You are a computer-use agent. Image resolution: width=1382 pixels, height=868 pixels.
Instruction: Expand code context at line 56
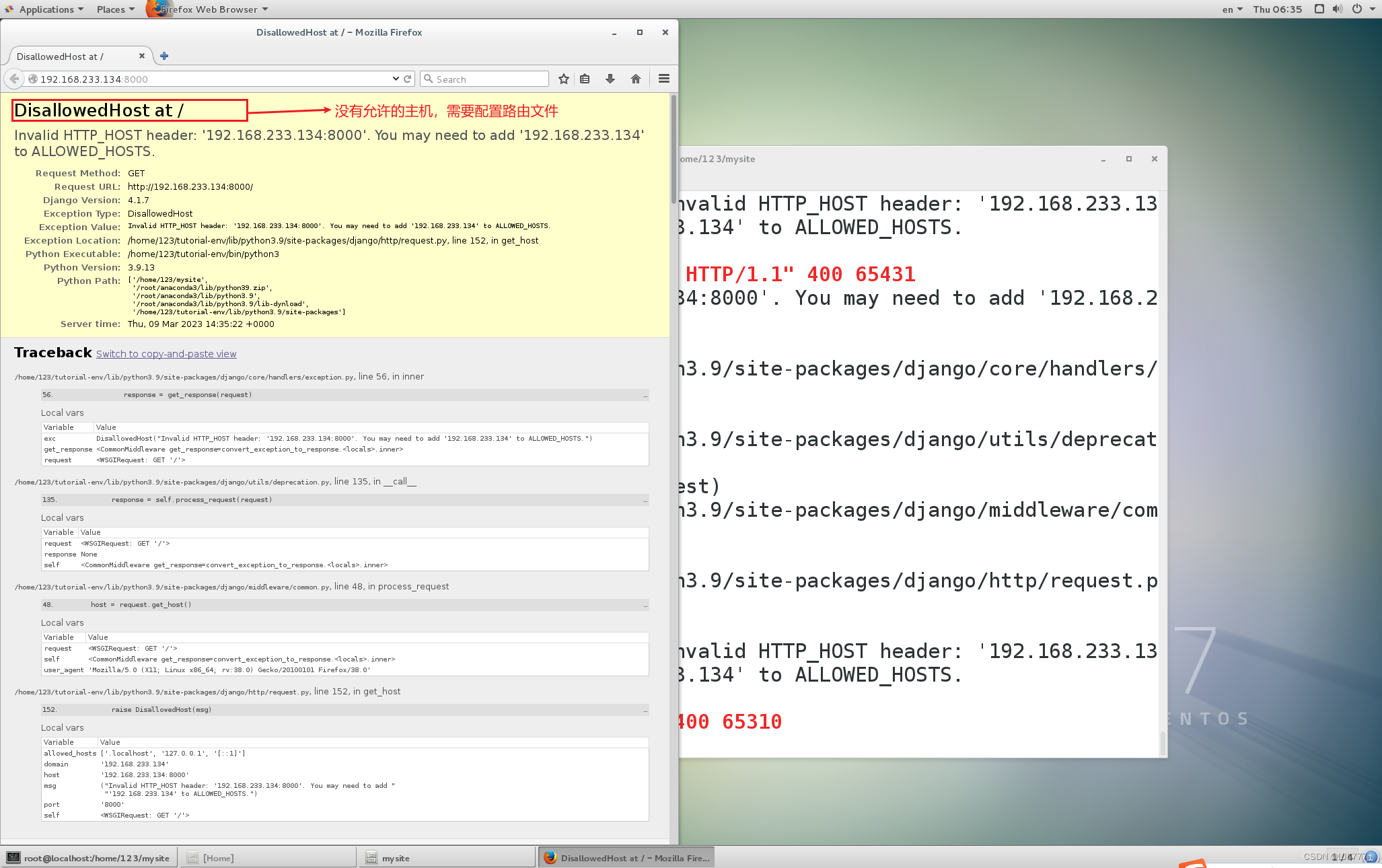(x=645, y=395)
